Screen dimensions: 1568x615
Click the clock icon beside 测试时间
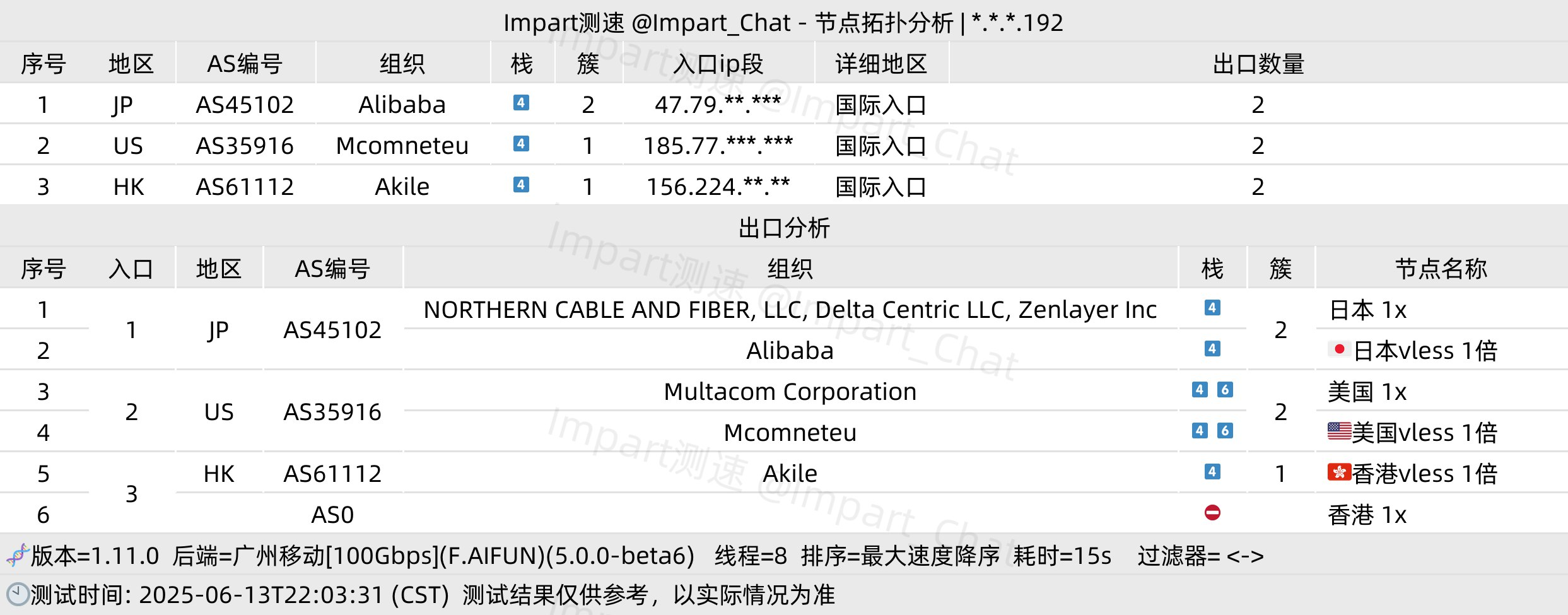tap(18, 595)
